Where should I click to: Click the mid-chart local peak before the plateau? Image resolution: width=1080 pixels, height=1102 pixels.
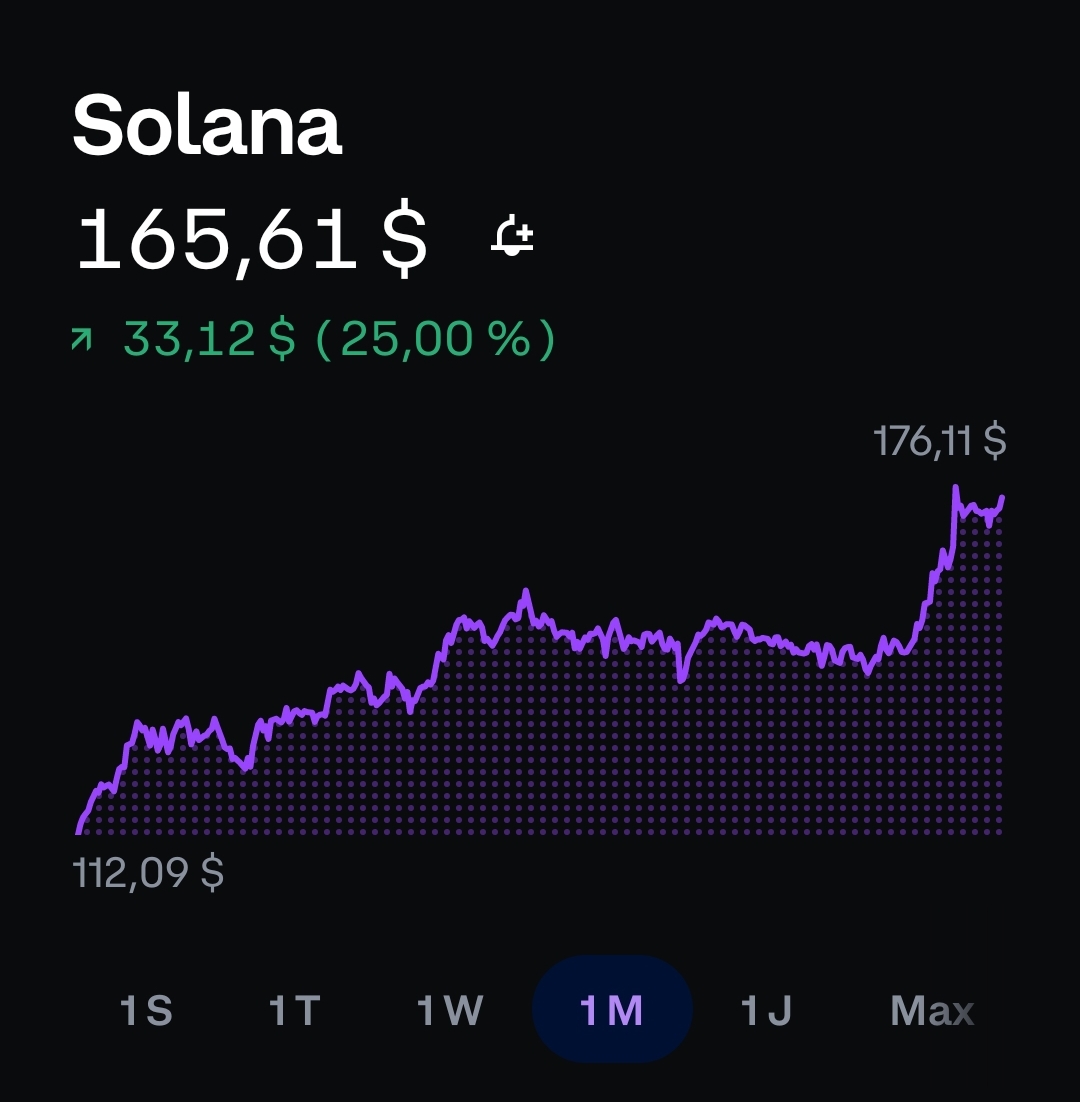coord(526,592)
